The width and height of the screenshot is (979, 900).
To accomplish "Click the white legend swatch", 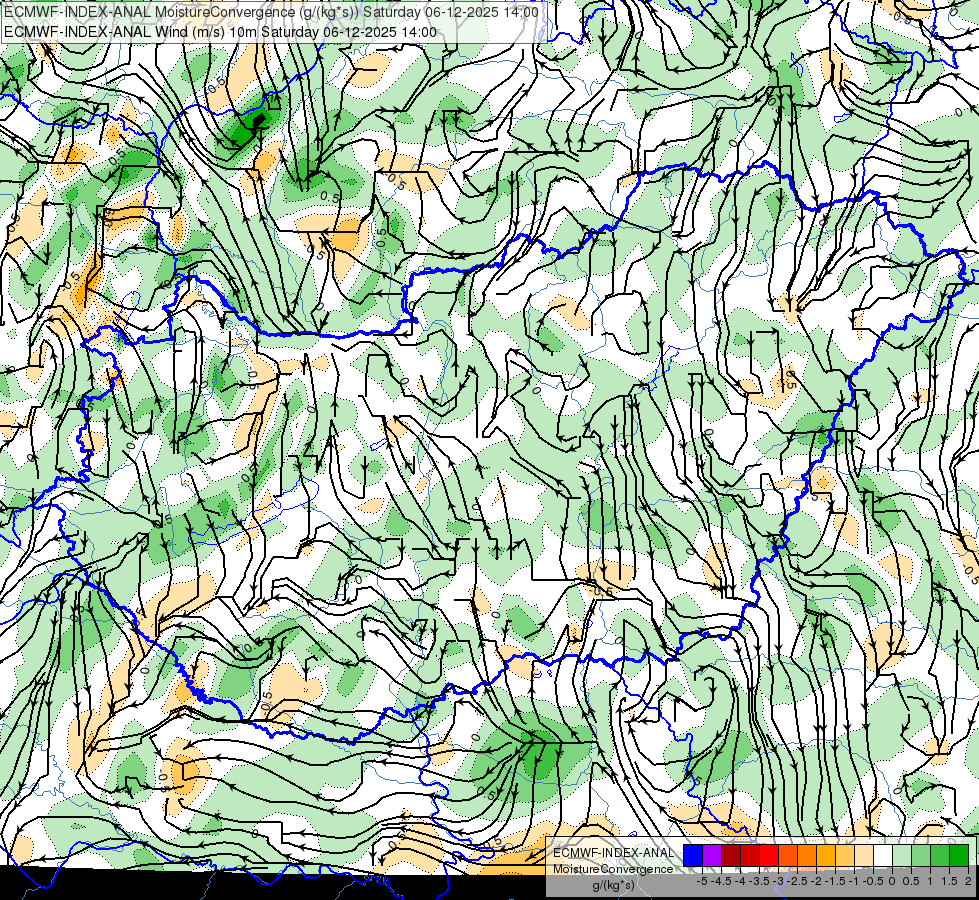I will tap(883, 855).
